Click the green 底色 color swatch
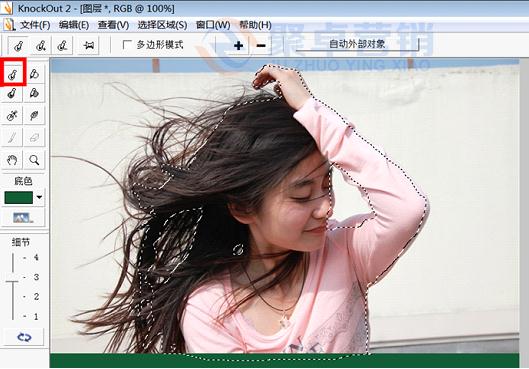529x369 pixels. click(x=19, y=198)
